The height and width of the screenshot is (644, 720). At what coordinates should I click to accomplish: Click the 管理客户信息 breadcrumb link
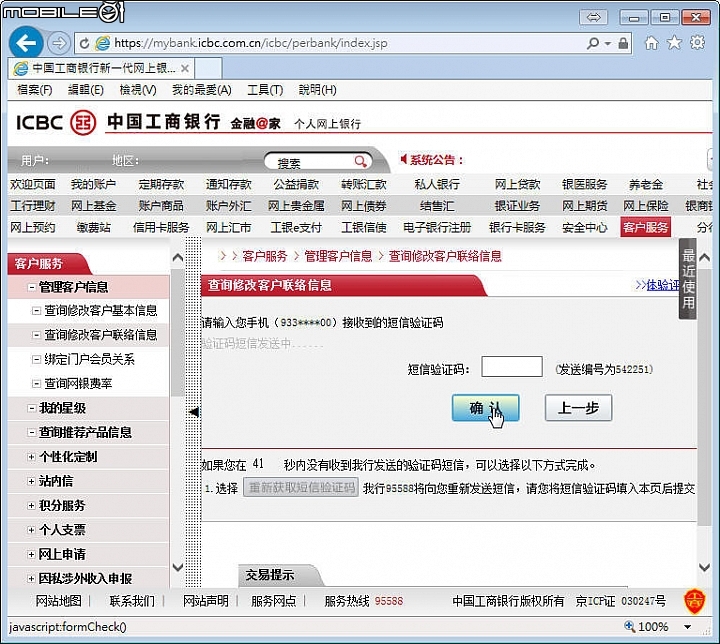pos(338,256)
